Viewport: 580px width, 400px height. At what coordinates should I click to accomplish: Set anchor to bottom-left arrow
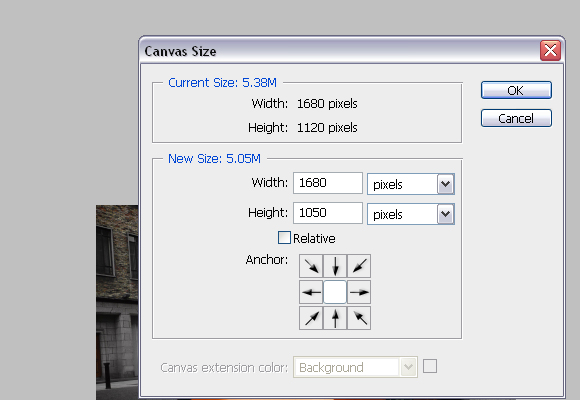(311, 318)
